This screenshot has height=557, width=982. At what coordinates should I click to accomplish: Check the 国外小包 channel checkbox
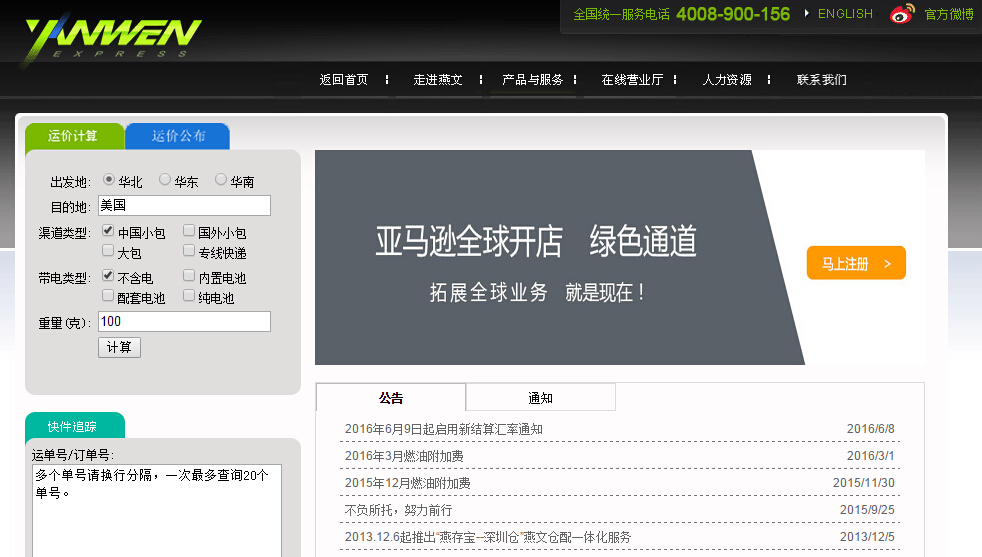pos(189,231)
